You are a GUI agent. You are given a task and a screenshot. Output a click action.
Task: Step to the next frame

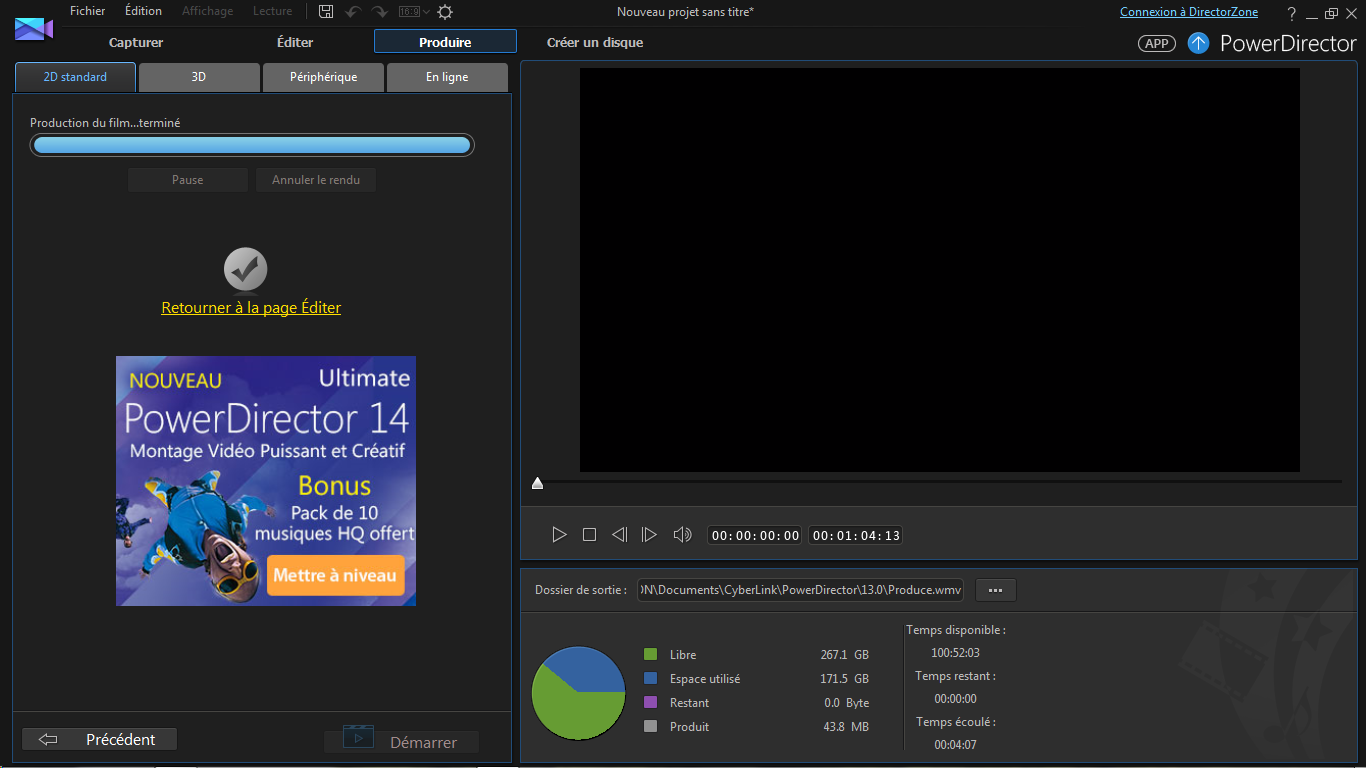tap(649, 535)
